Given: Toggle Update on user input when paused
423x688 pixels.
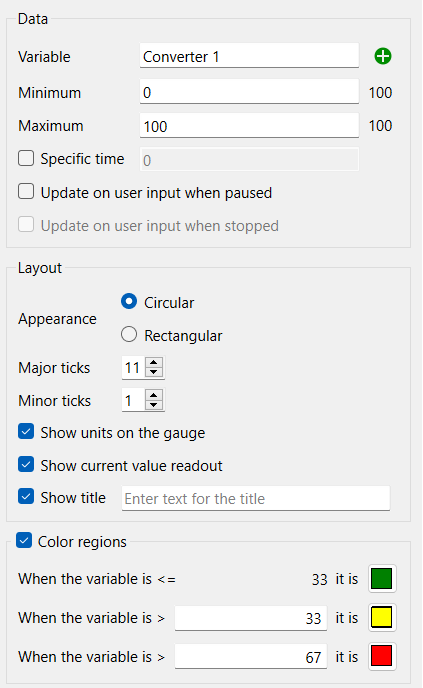Looking at the screenshot, I should point(26,191).
